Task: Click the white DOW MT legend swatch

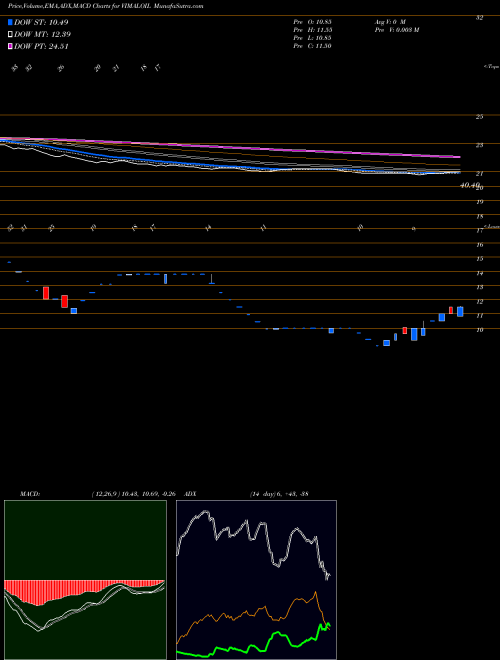Action: click(10, 35)
